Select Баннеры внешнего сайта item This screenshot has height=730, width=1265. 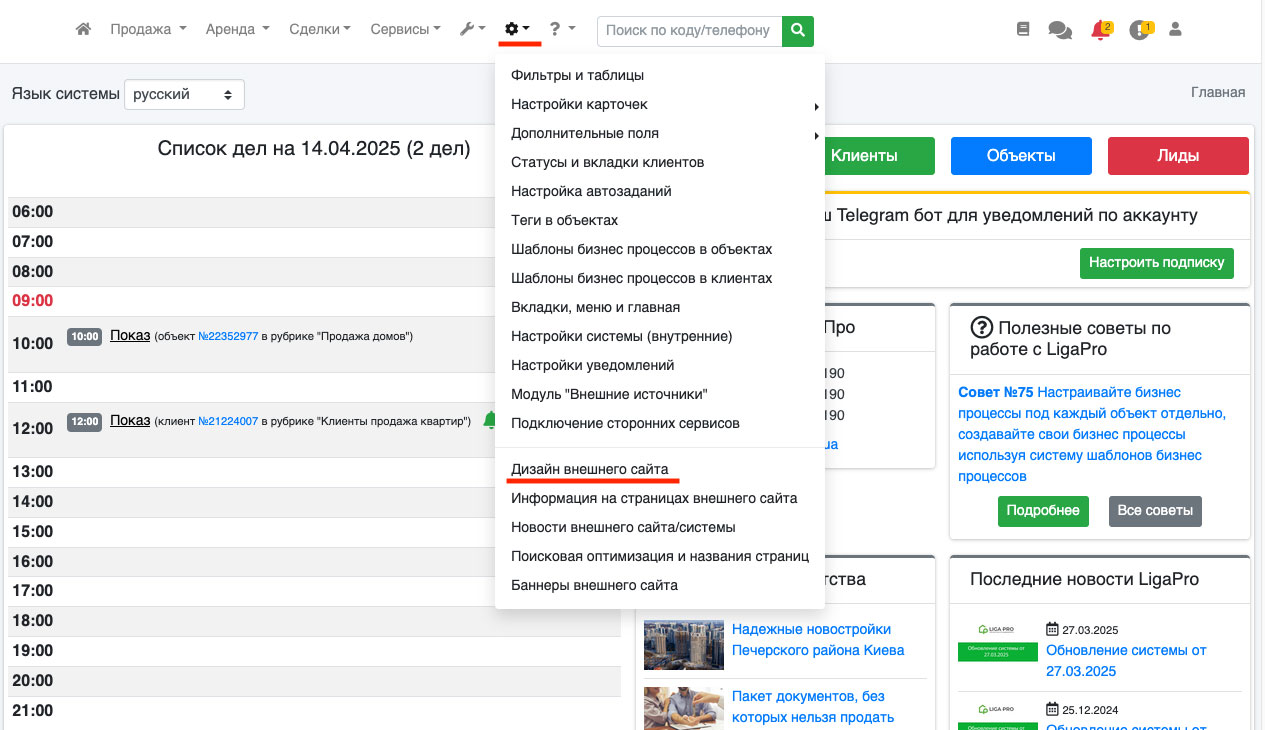(594, 585)
